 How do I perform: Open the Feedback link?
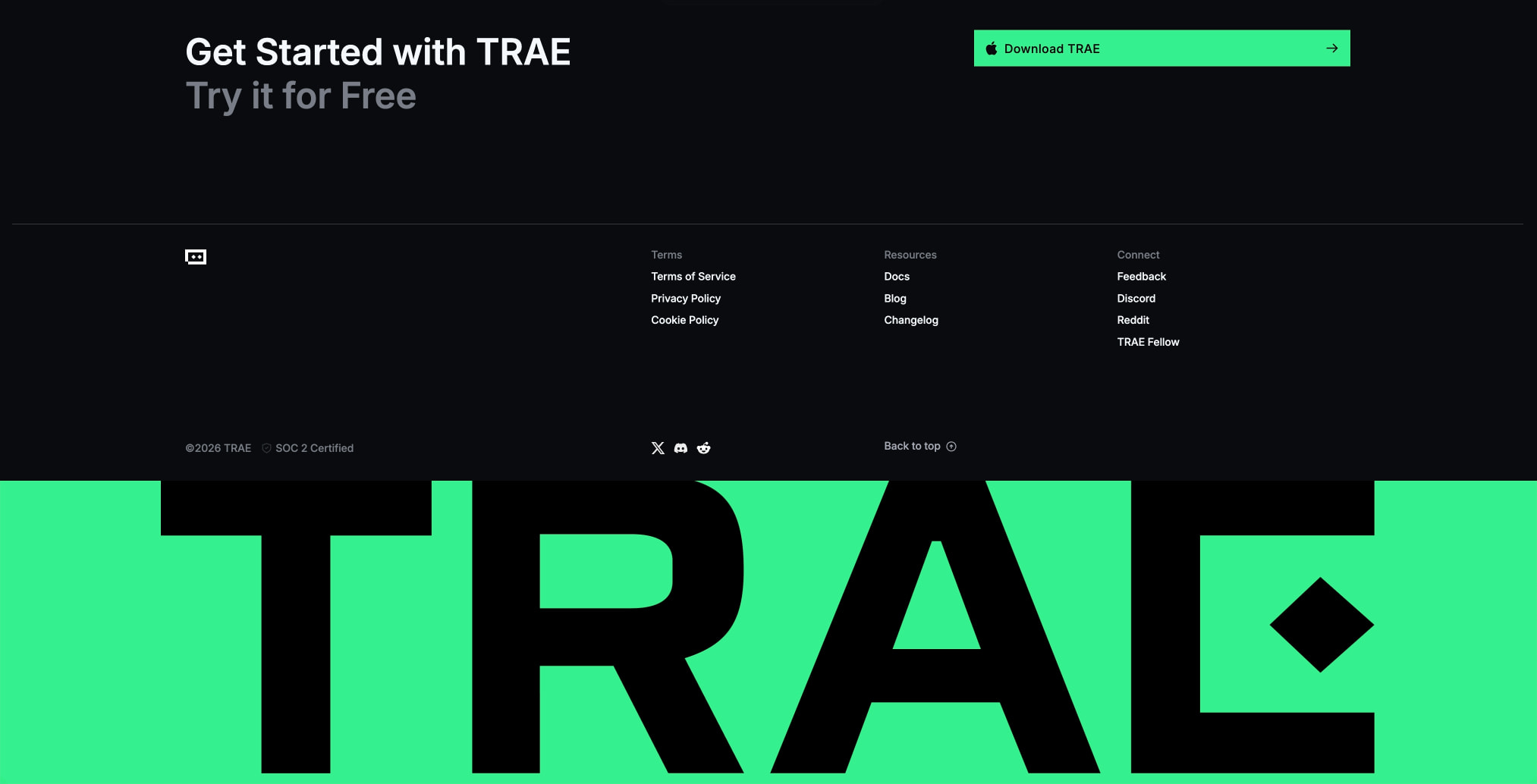pos(1141,277)
